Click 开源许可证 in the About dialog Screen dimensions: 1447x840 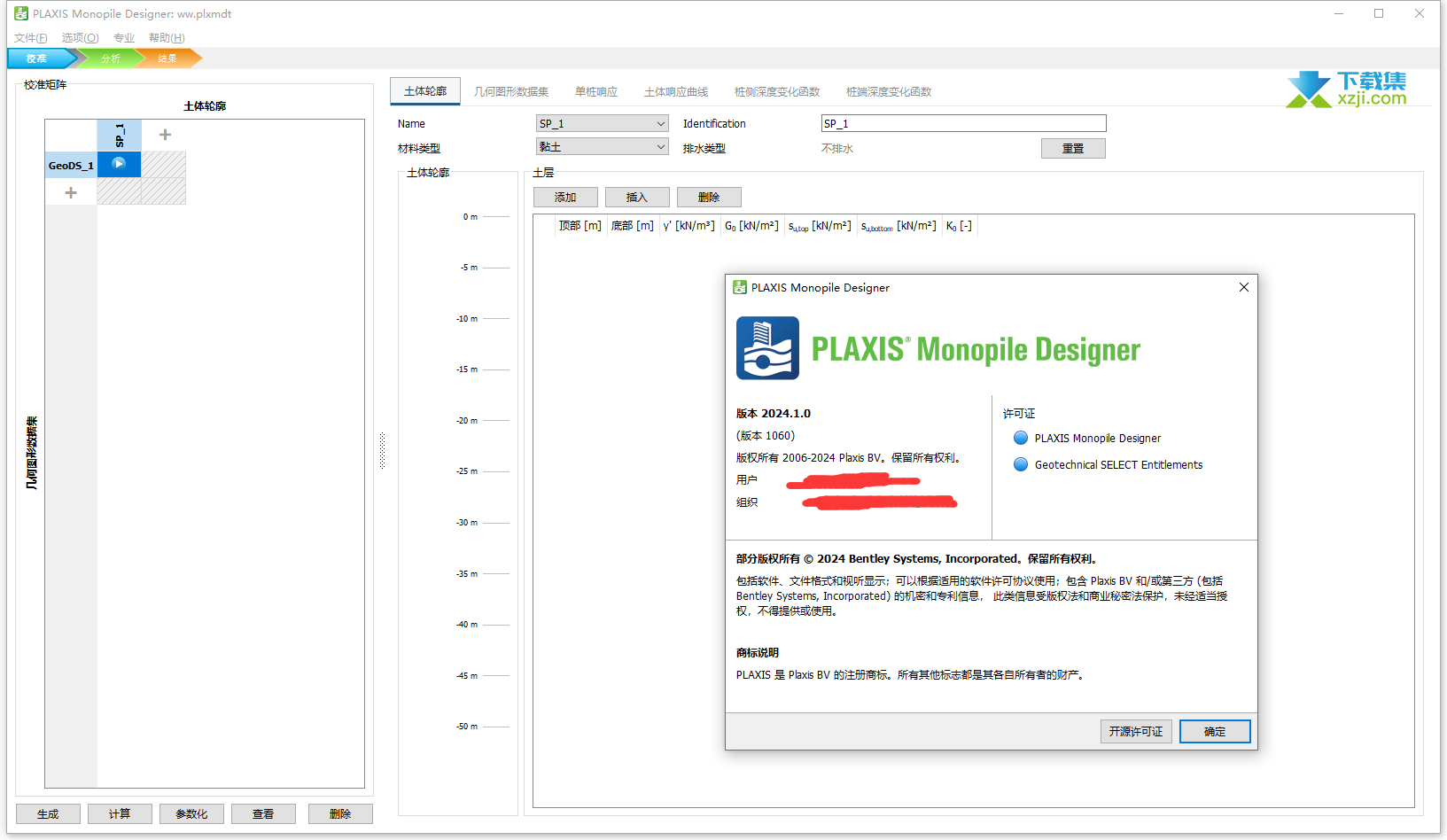(x=1136, y=731)
